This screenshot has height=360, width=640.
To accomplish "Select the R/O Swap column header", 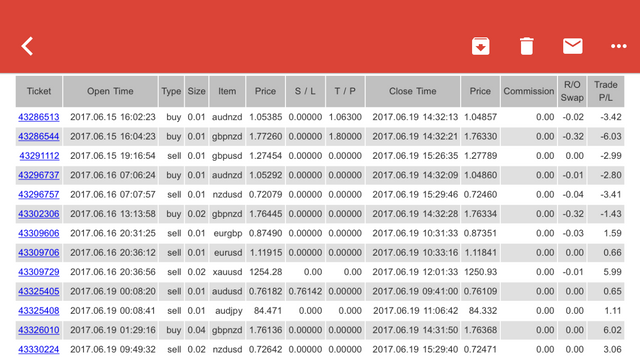I will click(x=572, y=91).
